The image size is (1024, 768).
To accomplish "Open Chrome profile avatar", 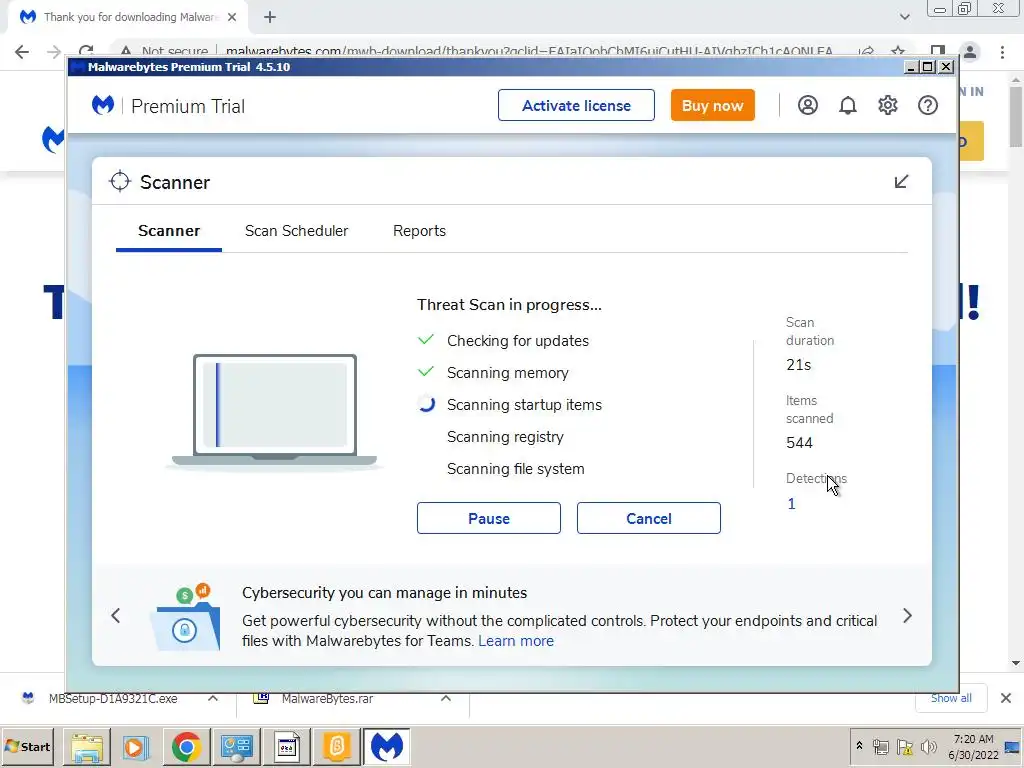I will [x=970, y=52].
